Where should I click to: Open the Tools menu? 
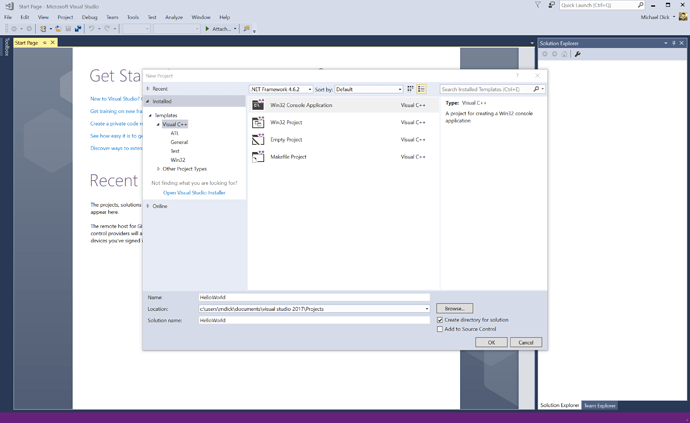133,17
